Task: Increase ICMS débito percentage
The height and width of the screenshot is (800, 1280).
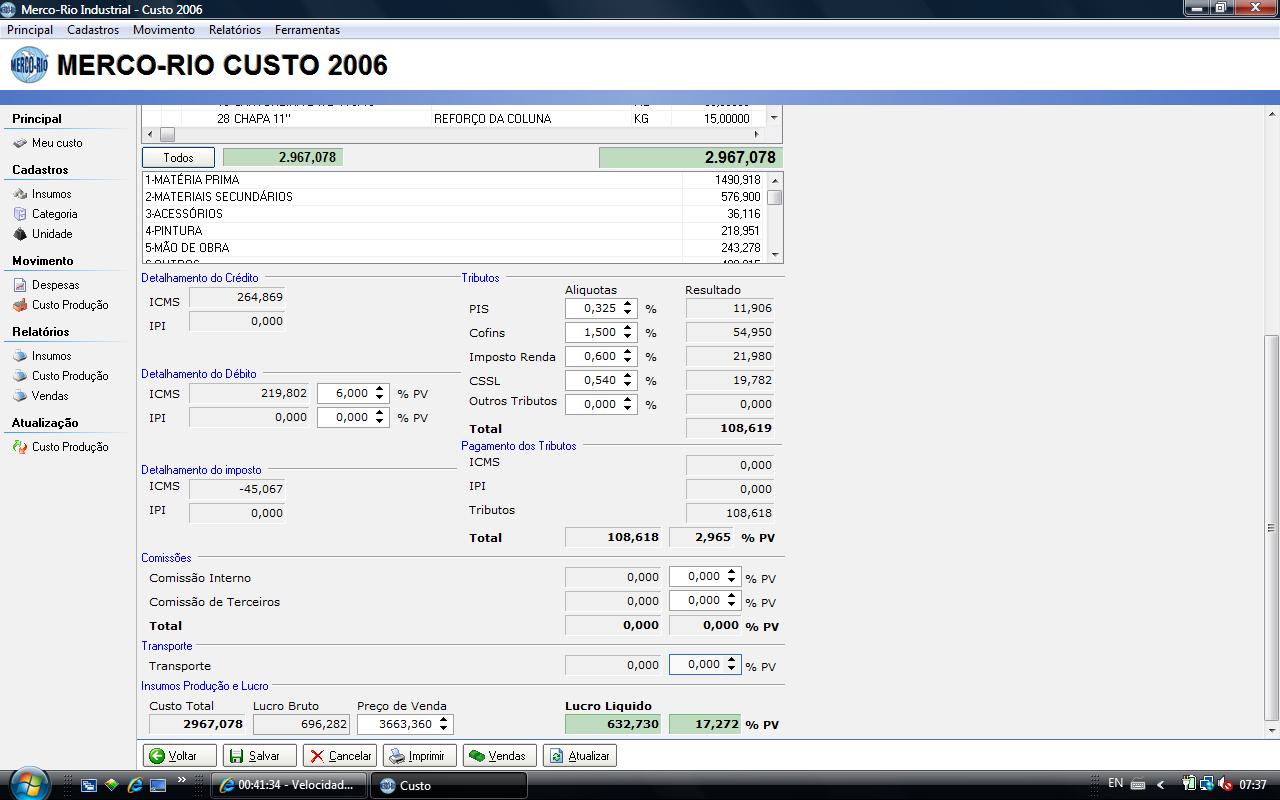Action: [x=380, y=389]
